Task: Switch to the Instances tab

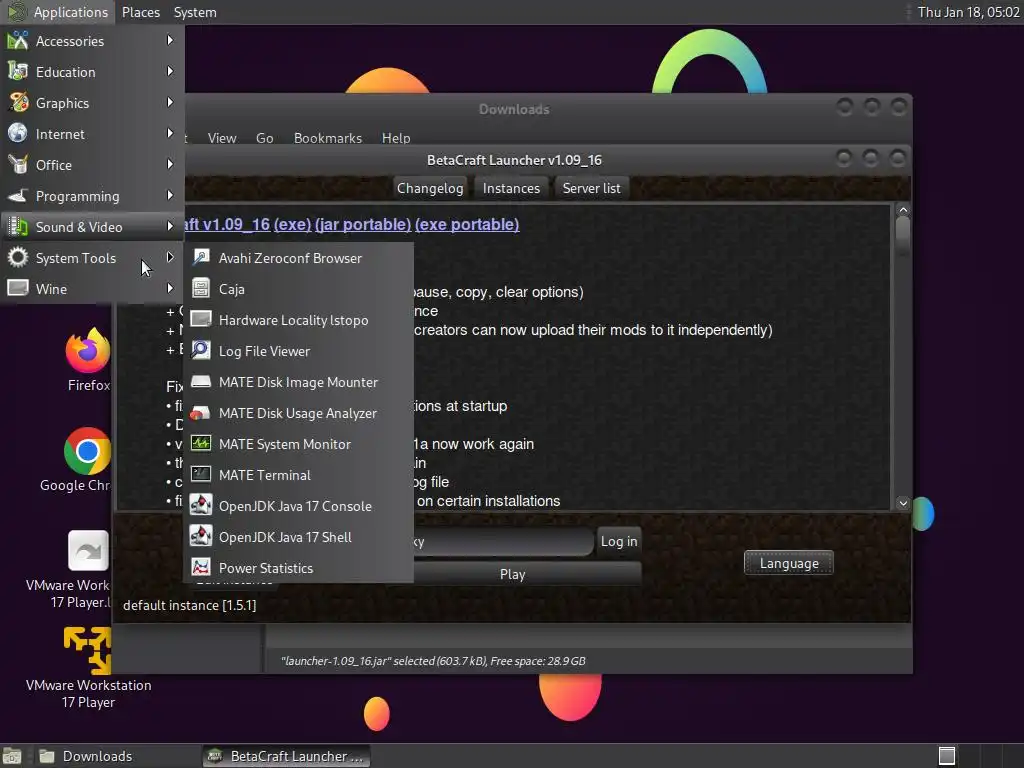Action: click(511, 188)
